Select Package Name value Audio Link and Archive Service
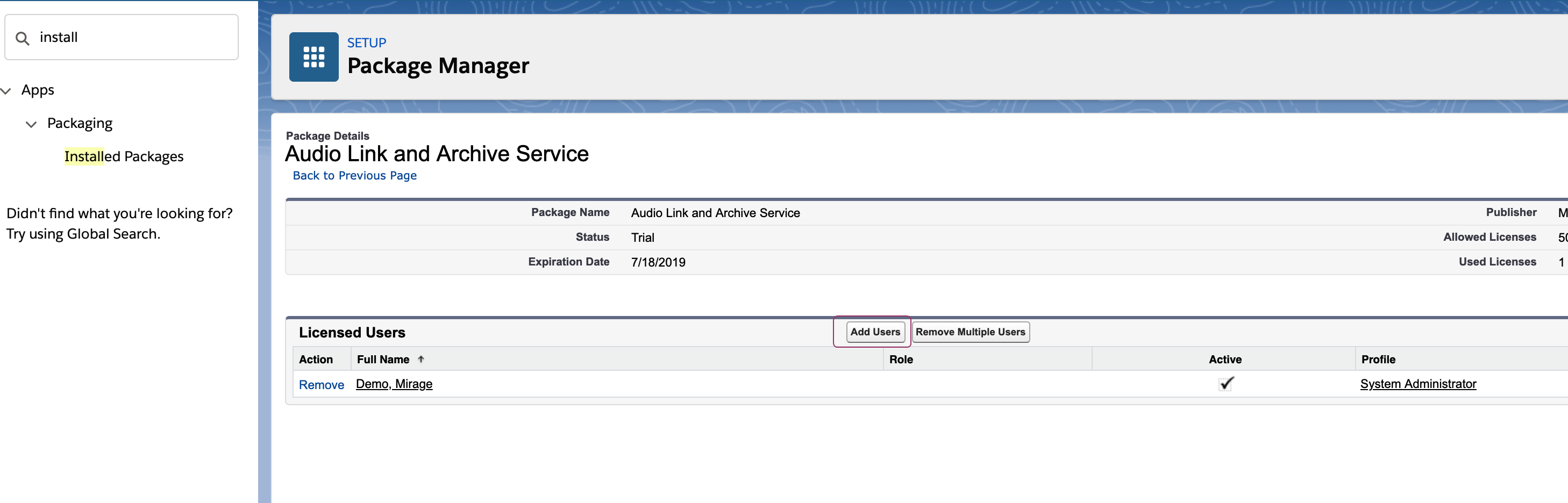This screenshot has height=503, width=1568. 715,213
